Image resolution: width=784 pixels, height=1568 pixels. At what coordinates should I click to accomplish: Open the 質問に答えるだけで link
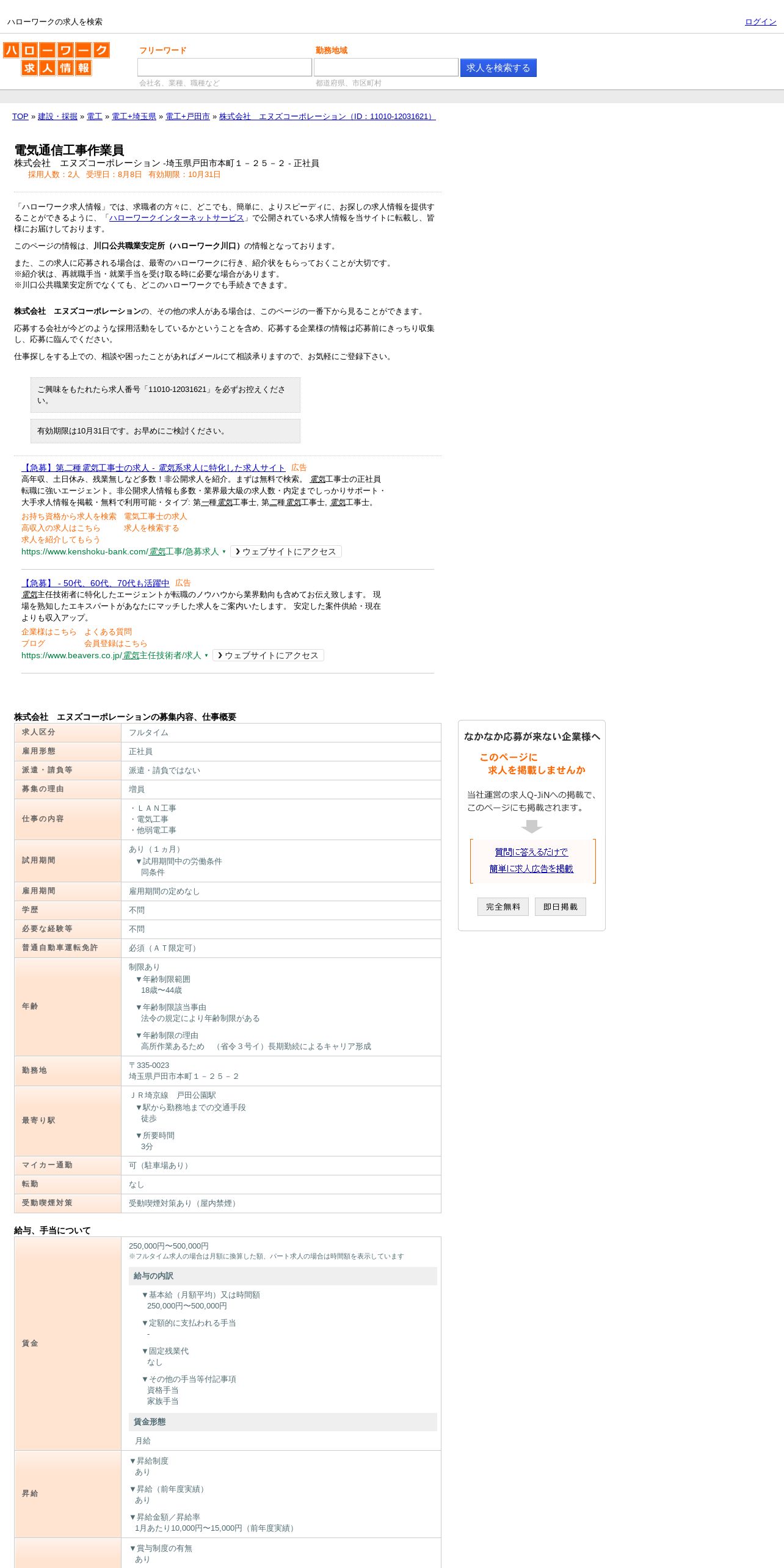531,852
